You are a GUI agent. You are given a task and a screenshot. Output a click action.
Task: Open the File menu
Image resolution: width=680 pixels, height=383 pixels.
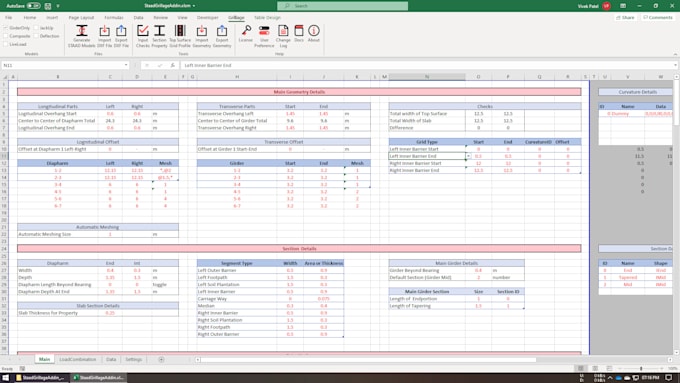coord(8,17)
